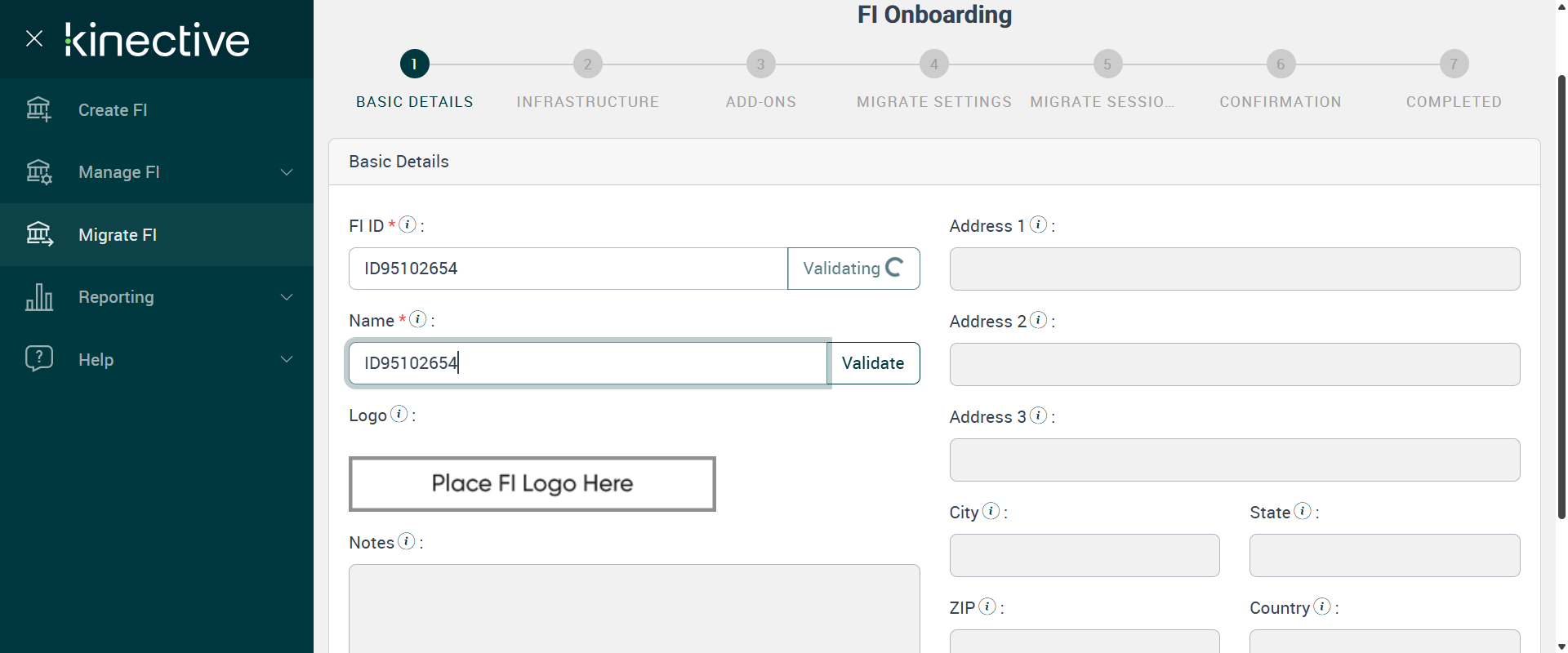
Task: Go to Infrastructure step 2
Action: coord(587,64)
